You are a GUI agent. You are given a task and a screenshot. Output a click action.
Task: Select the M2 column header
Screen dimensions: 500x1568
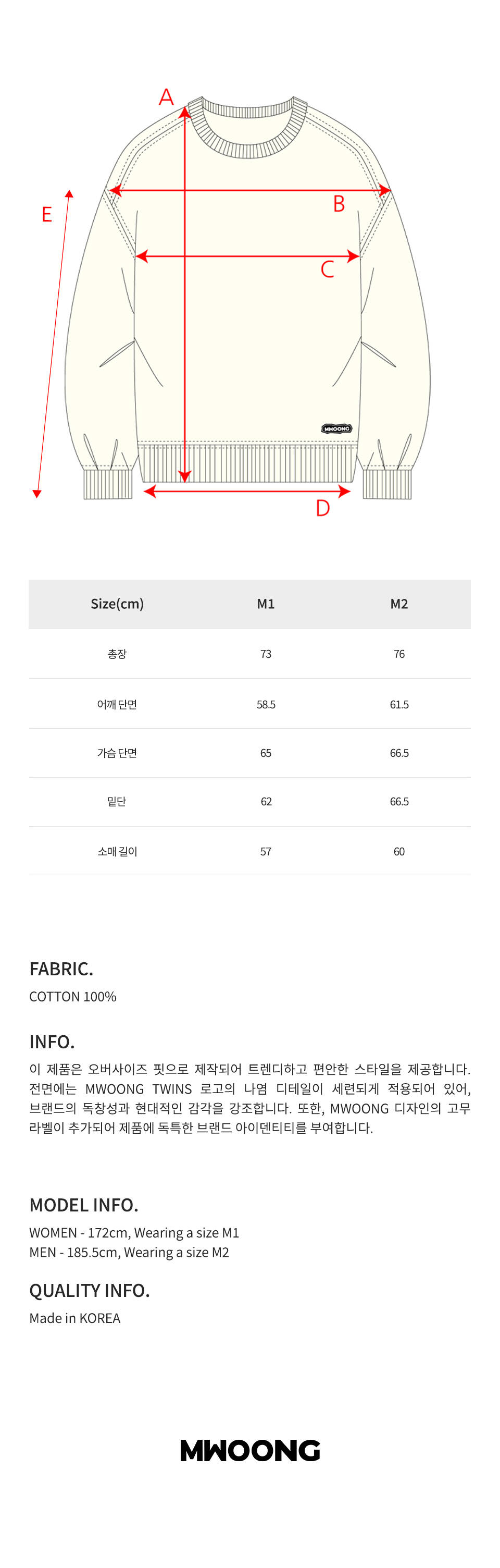399,604
